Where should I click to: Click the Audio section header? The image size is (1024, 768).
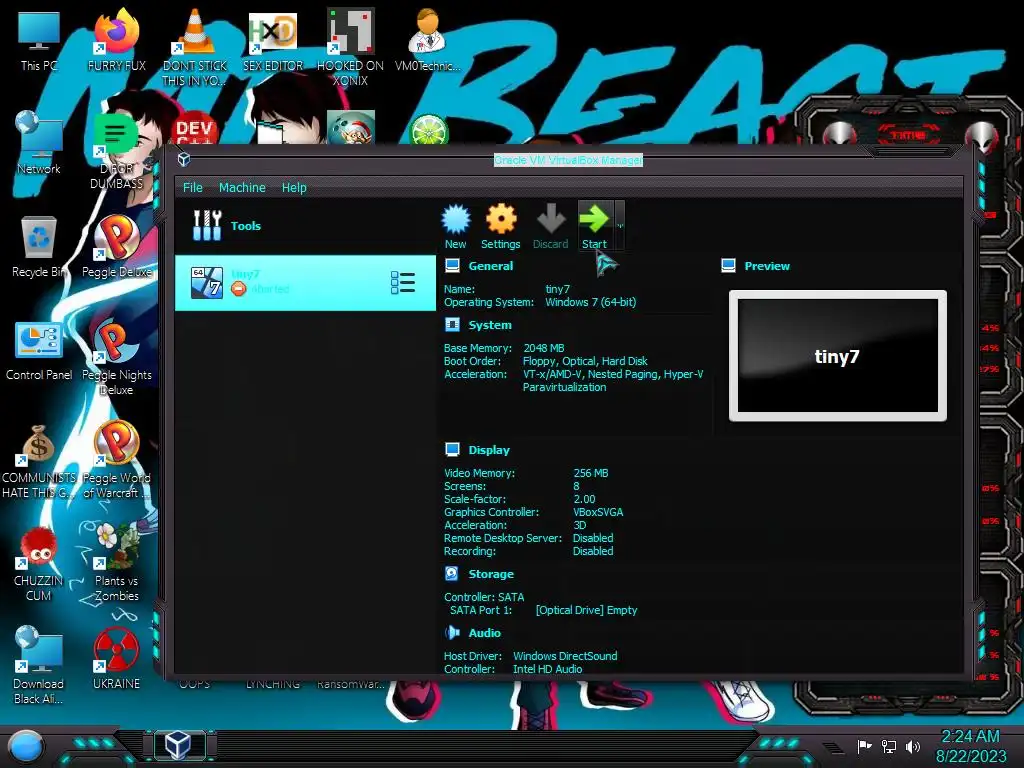pos(485,633)
